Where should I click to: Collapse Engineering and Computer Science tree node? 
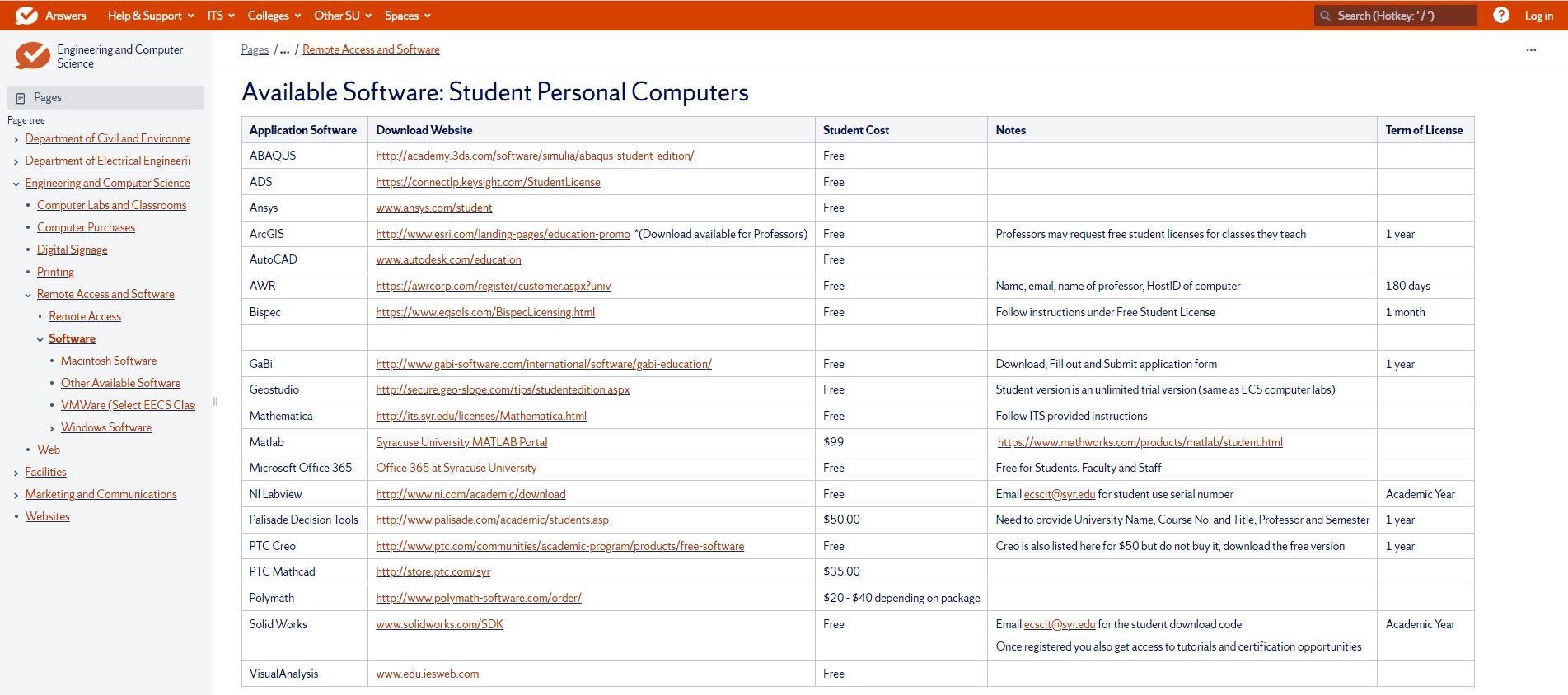[16, 184]
